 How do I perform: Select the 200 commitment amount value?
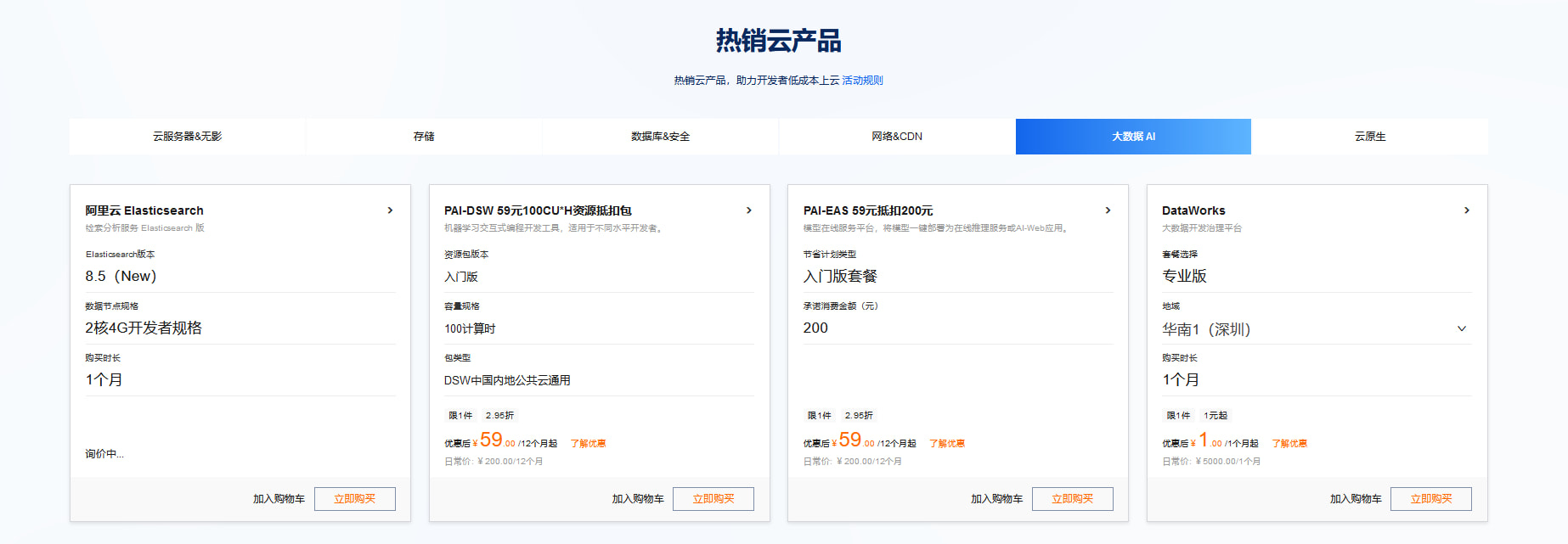pos(815,328)
